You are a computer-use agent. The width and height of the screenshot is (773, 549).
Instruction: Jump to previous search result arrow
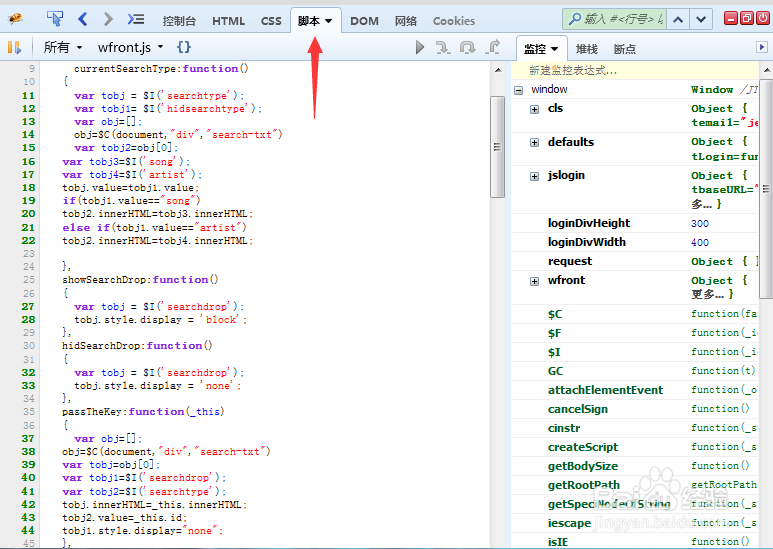678,20
